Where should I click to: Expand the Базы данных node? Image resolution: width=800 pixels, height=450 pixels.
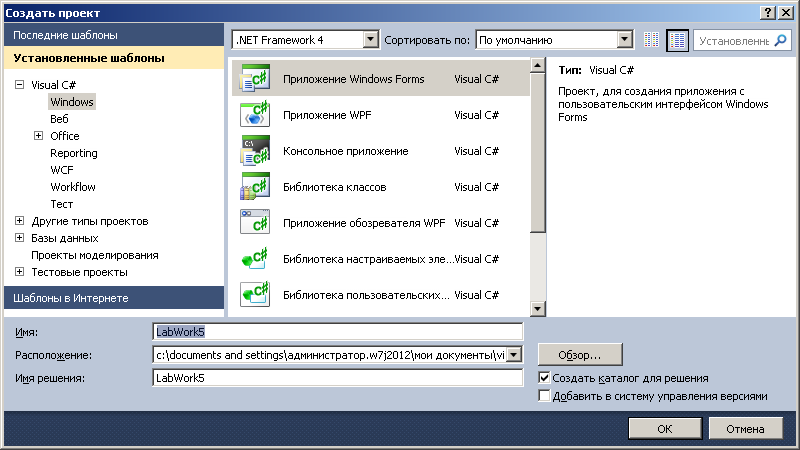pyautogui.click(x=19, y=238)
